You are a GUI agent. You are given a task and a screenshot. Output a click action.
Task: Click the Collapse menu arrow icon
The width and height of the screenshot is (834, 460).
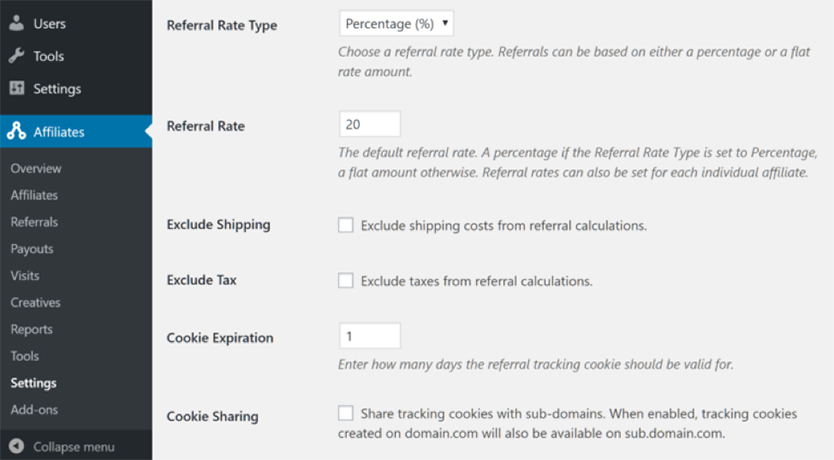16,446
